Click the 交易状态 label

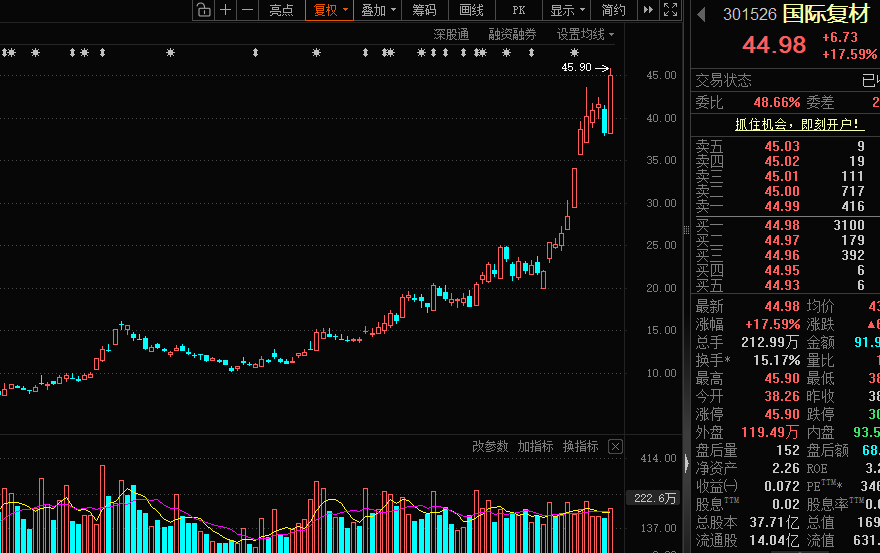723,80
